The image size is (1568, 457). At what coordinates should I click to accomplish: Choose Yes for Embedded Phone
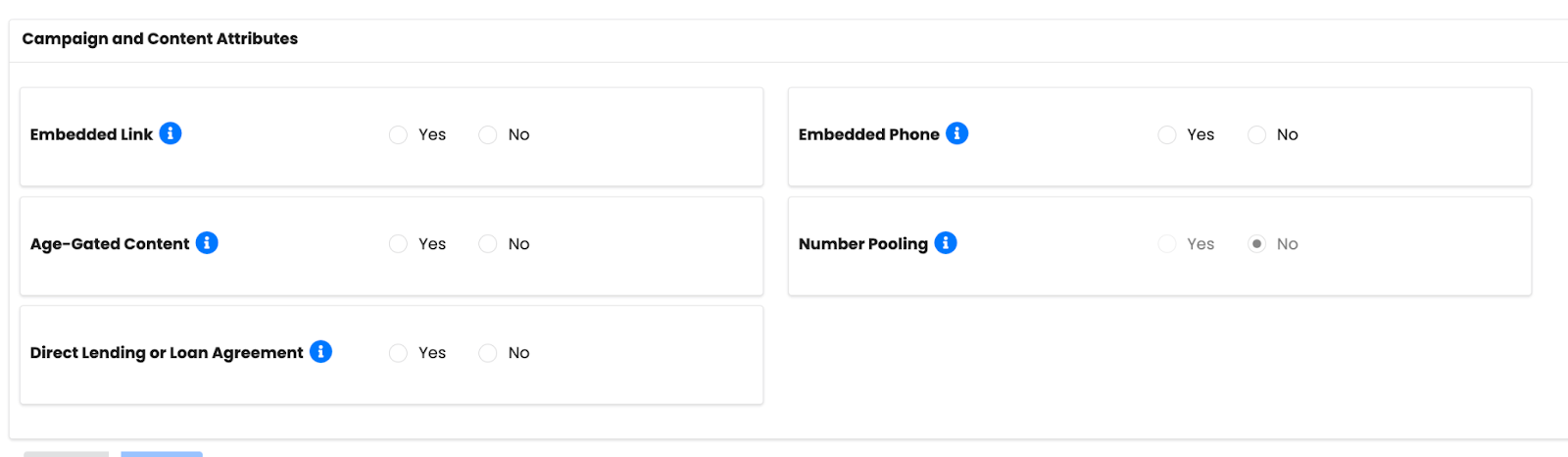point(1166,135)
